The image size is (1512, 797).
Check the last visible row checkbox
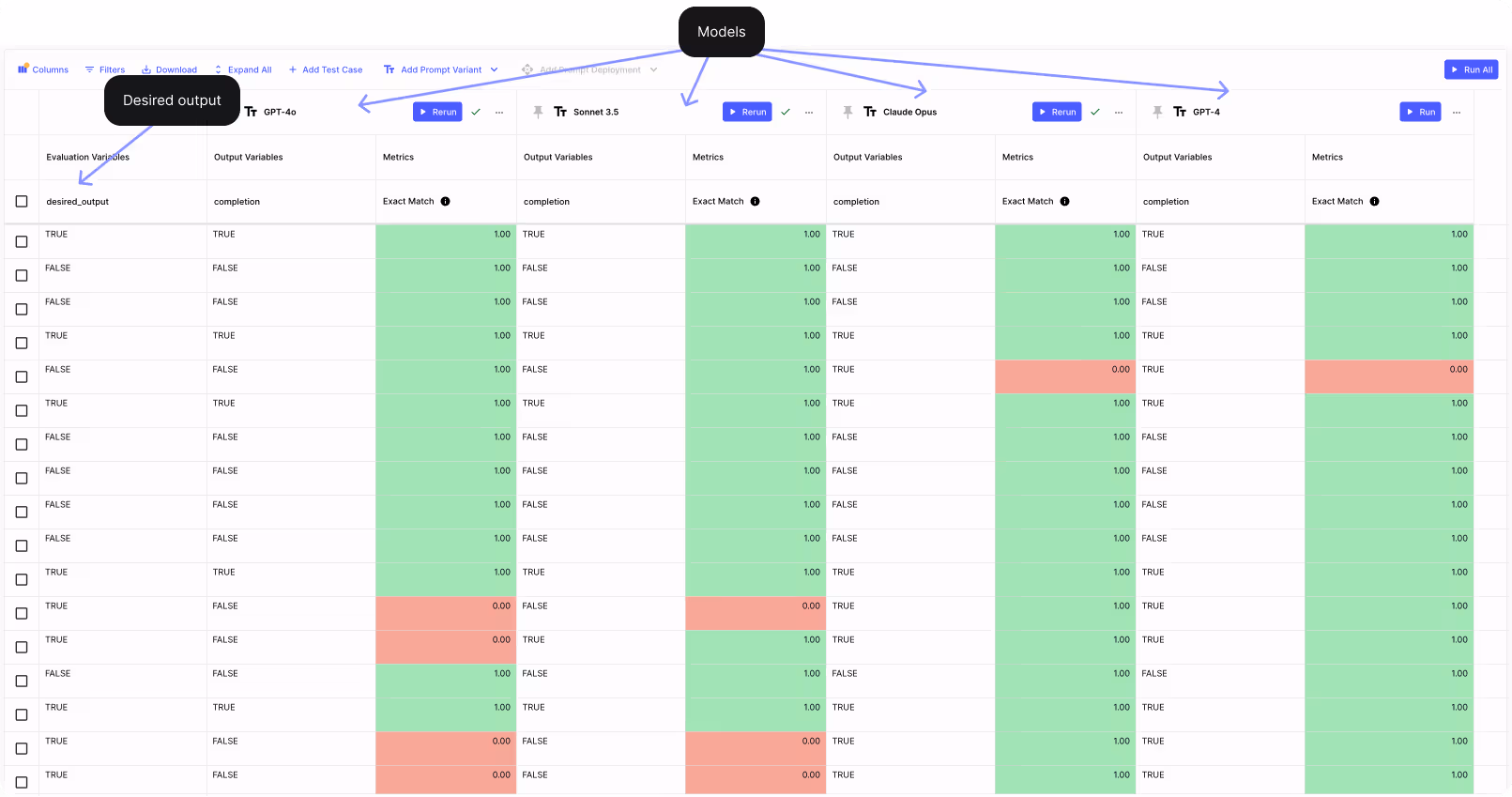(22, 782)
